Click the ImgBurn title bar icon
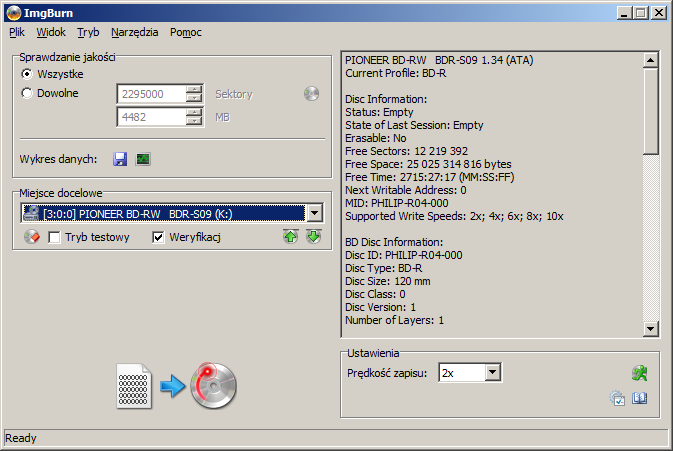 (x=14, y=13)
